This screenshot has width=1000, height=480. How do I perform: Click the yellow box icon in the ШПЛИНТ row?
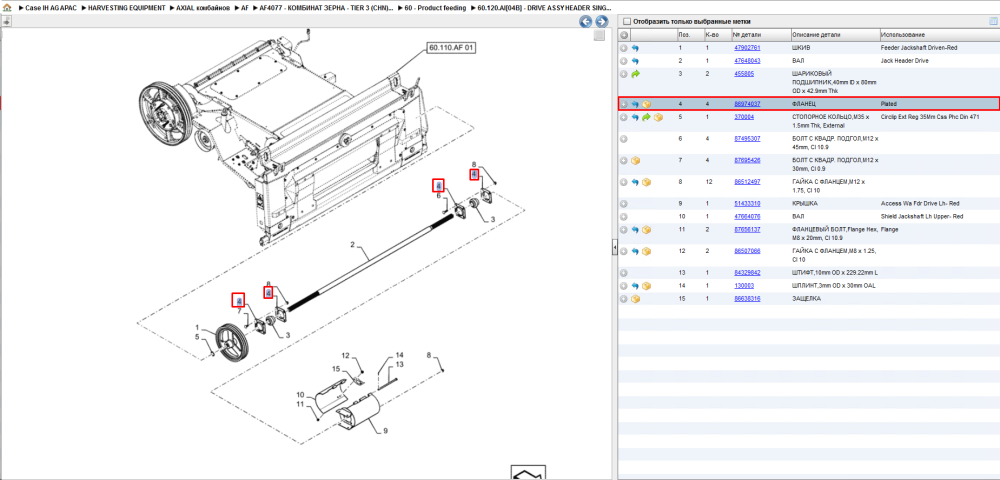(647, 286)
